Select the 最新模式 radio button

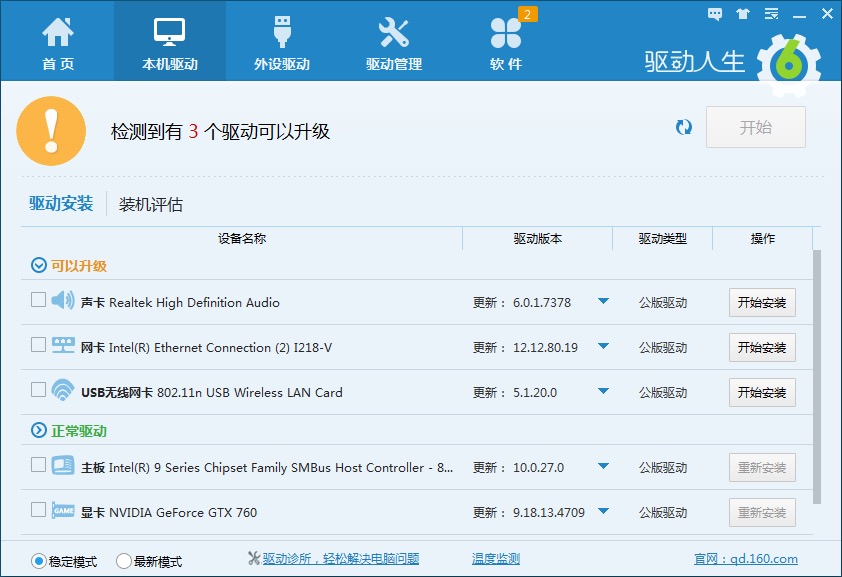coord(124,561)
